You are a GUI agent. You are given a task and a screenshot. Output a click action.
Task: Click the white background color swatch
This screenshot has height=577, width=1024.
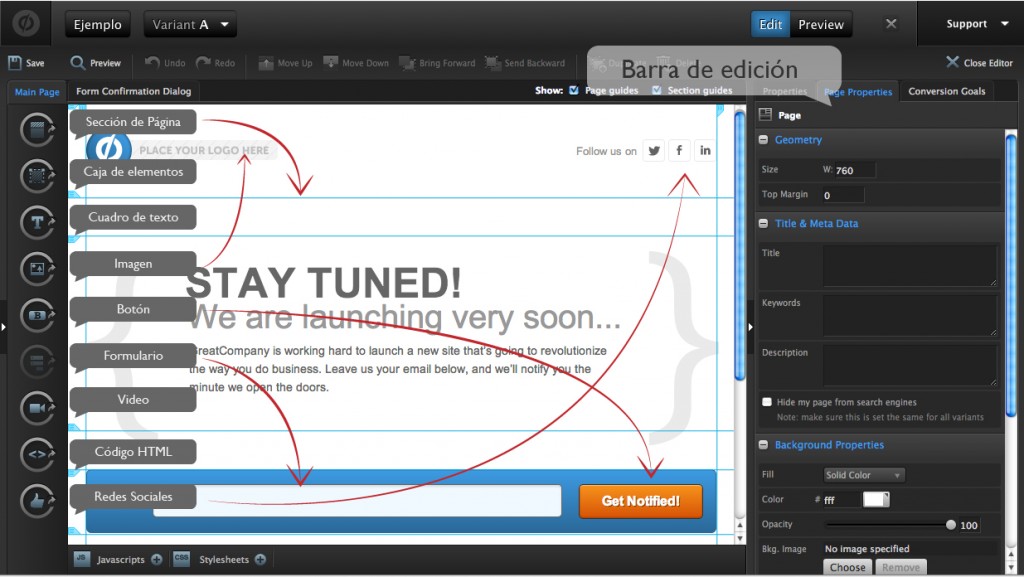click(x=875, y=499)
